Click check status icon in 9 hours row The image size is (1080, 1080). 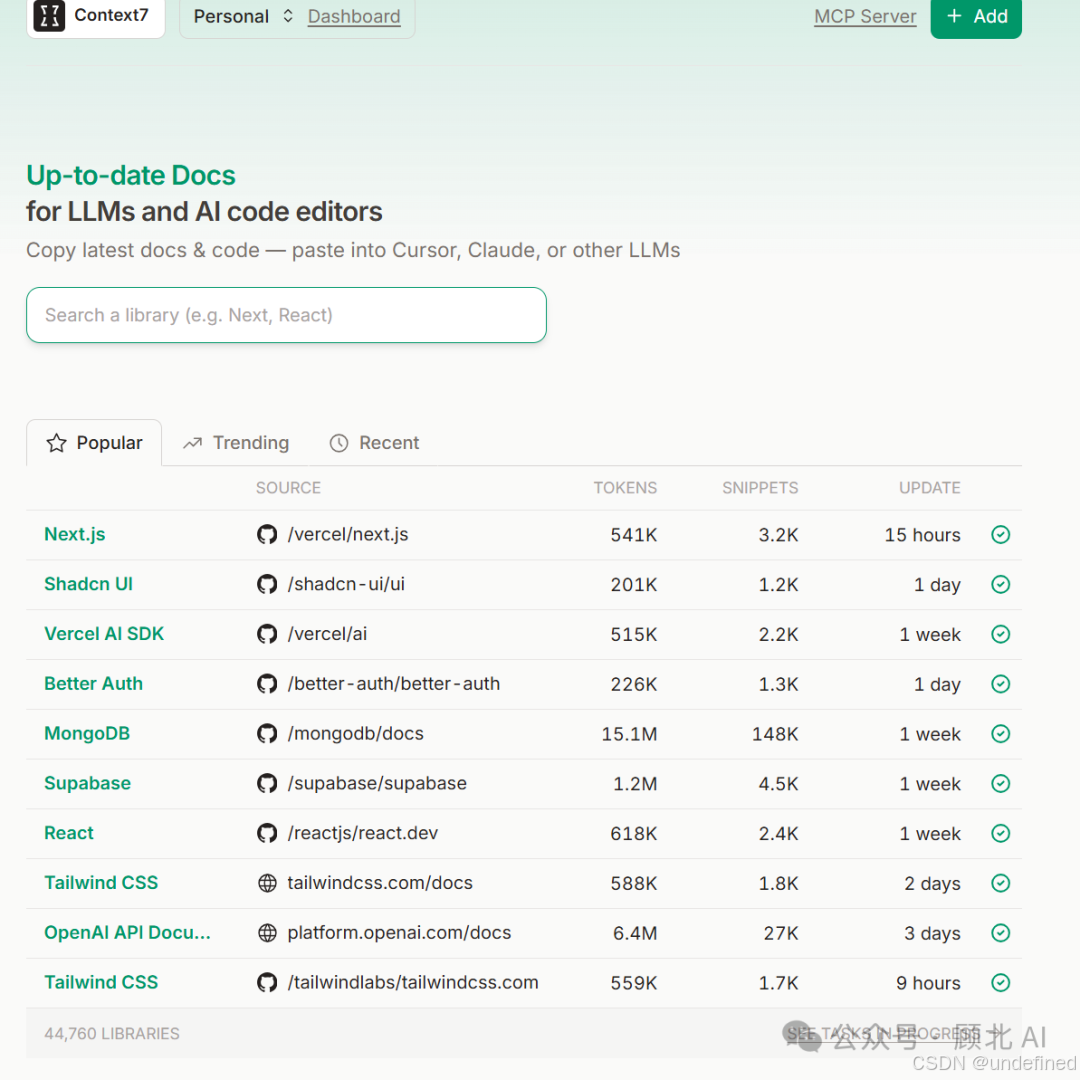coord(1000,982)
